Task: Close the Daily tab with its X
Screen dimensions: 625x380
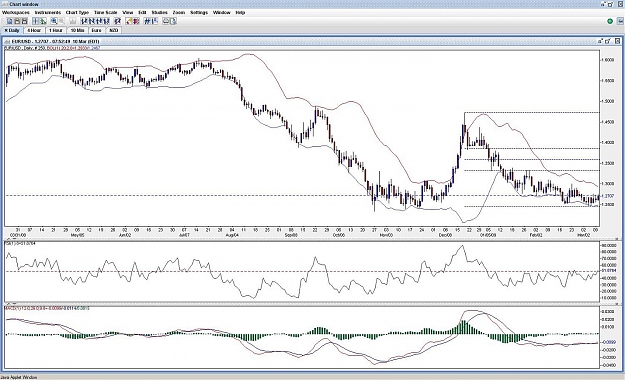Action: [6, 30]
